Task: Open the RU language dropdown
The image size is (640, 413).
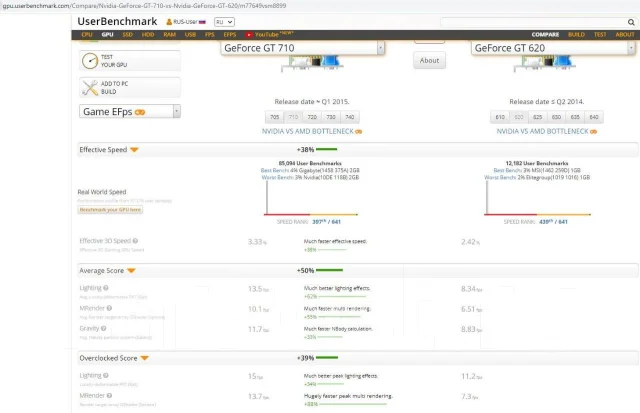Action: (224, 22)
